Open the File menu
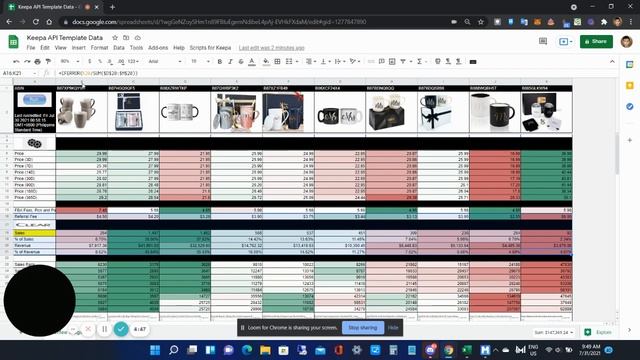640x360 pixels. pyautogui.click(x=31, y=48)
